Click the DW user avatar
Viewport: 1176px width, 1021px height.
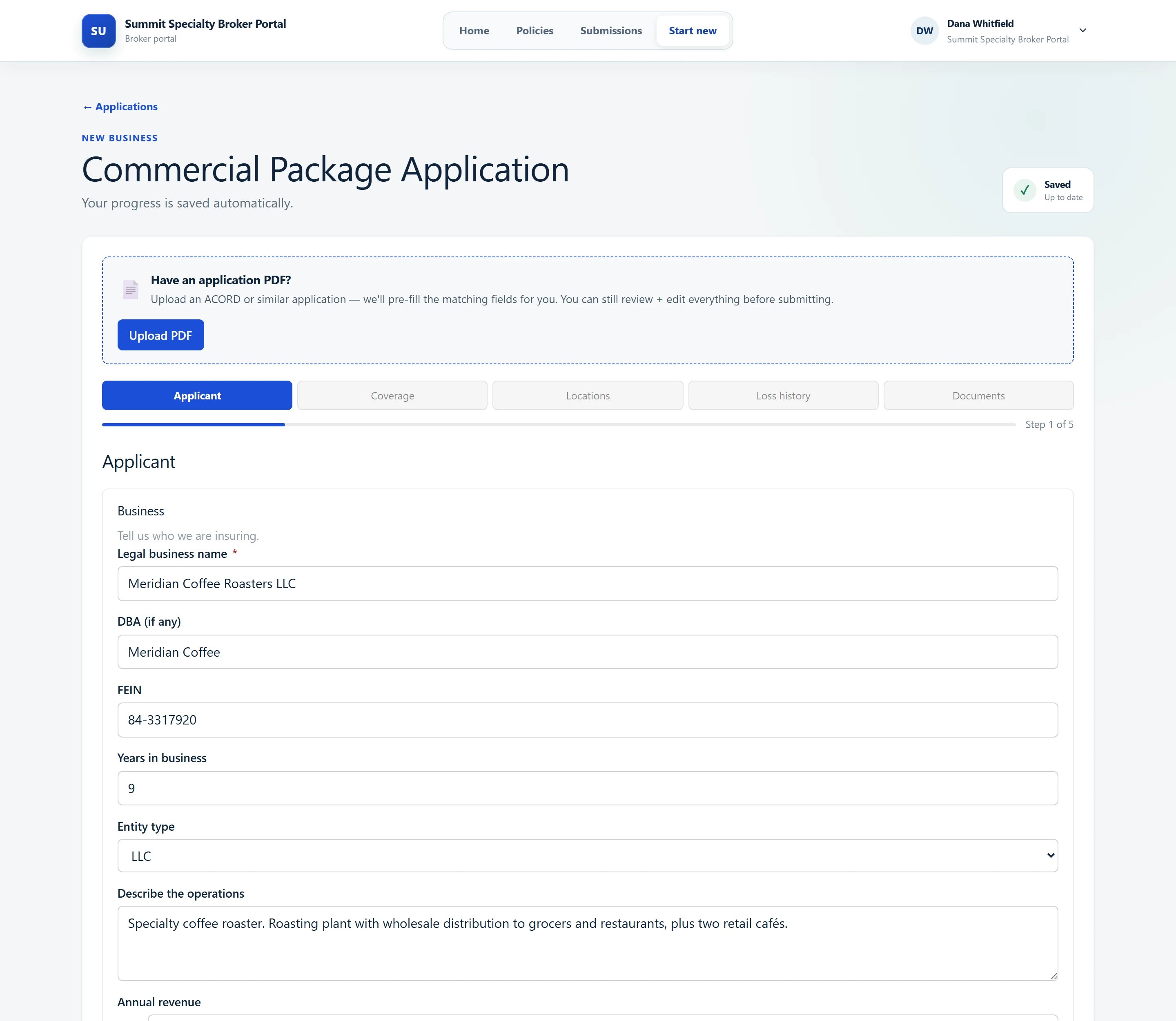[x=924, y=31]
